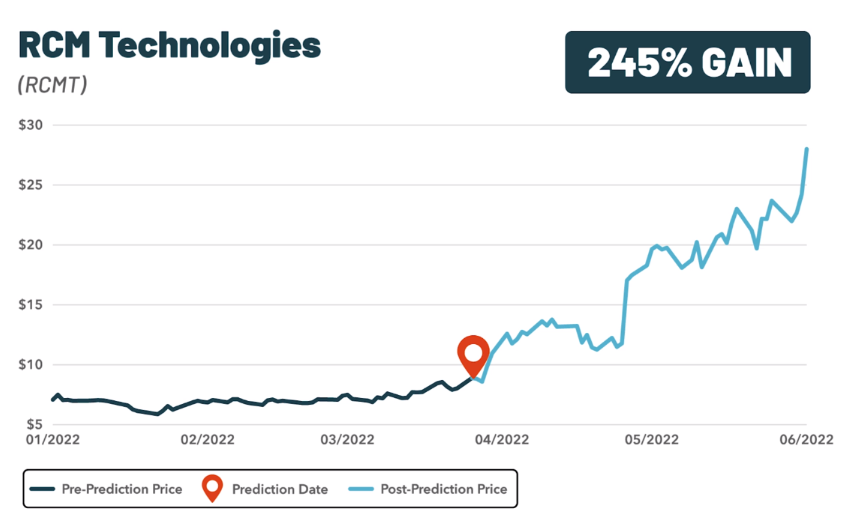Select the Pre-Prediction Price legend label

pos(121,490)
